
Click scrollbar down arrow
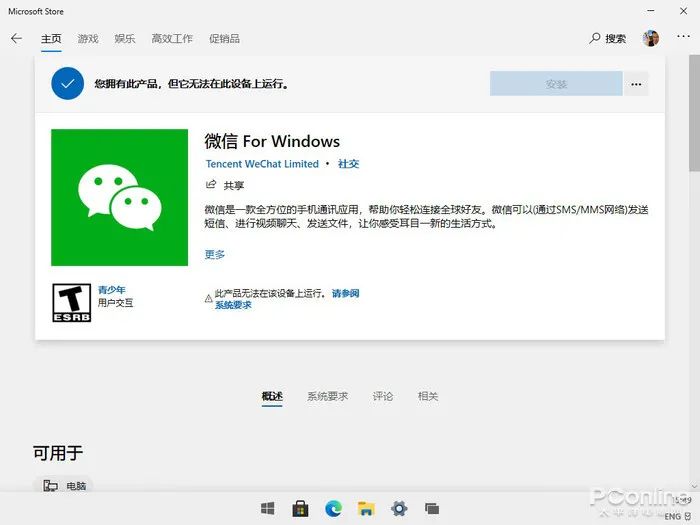pyautogui.click(x=694, y=486)
